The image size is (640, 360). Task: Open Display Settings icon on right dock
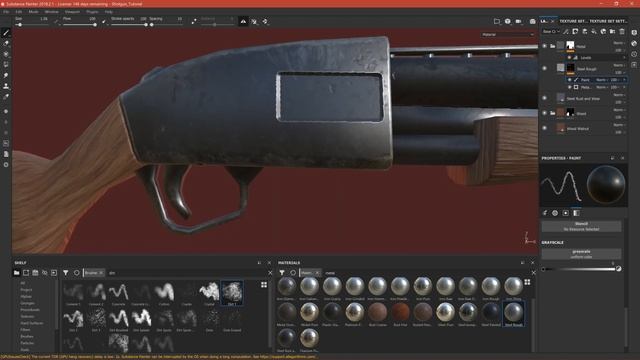pyautogui.click(x=634, y=33)
